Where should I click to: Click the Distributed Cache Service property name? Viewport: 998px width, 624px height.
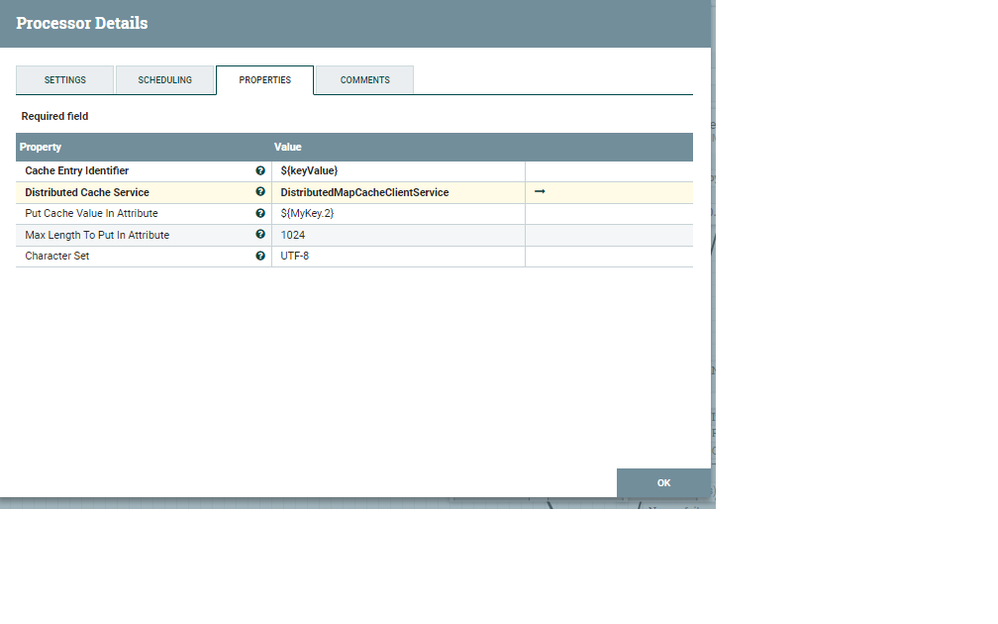pyautogui.click(x=87, y=192)
